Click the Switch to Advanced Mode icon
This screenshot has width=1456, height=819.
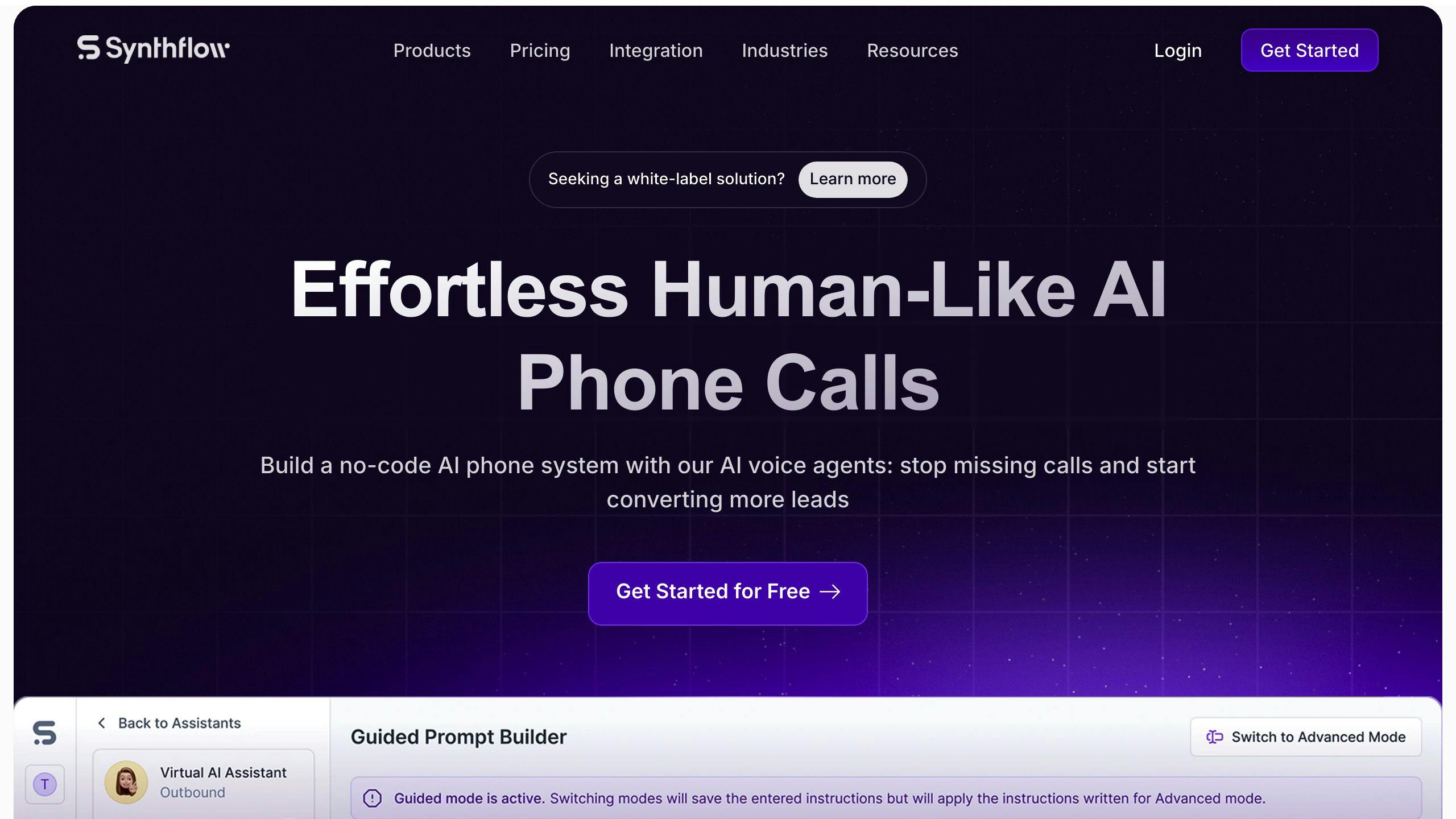[x=1215, y=735]
